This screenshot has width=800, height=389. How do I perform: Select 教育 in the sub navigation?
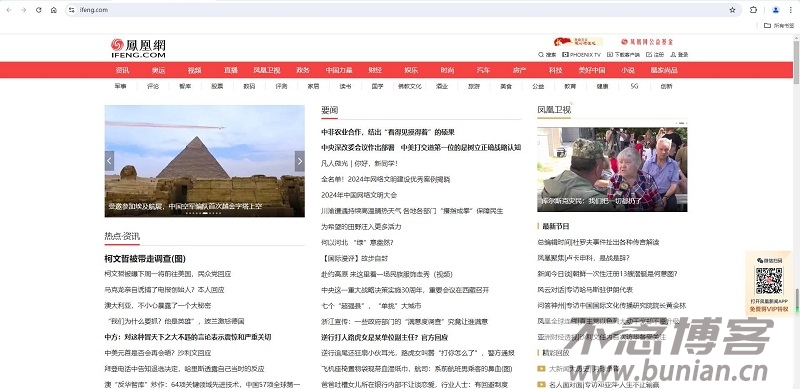[570, 86]
